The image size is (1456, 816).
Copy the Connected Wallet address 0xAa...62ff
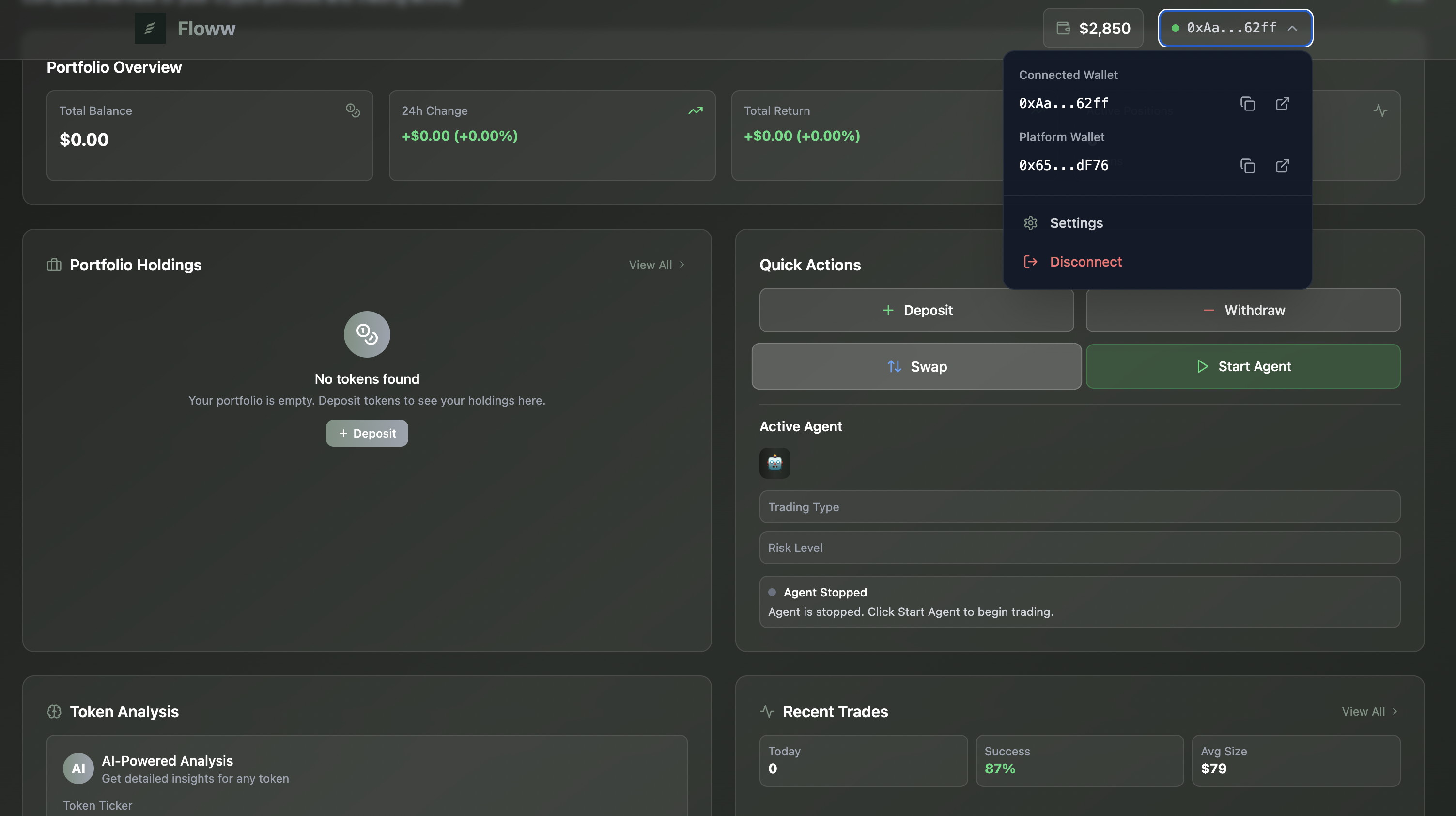(1247, 104)
